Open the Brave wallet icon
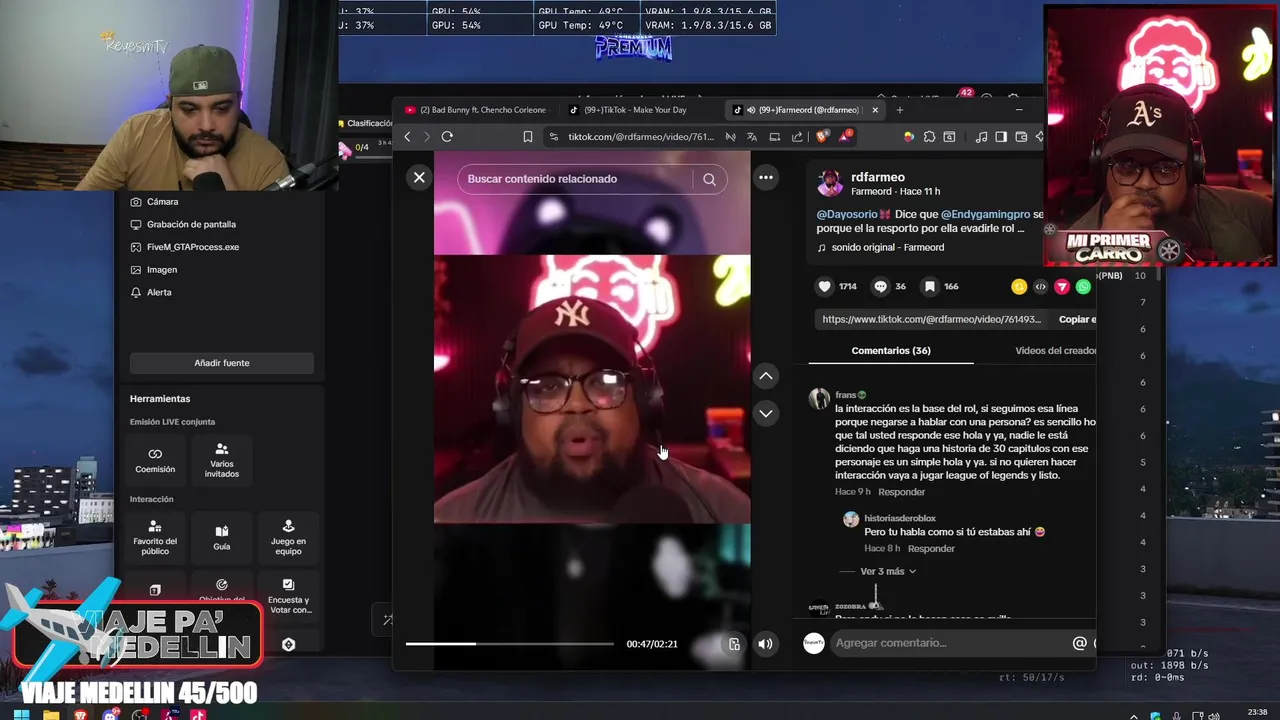The image size is (1280, 720). click(x=1021, y=137)
